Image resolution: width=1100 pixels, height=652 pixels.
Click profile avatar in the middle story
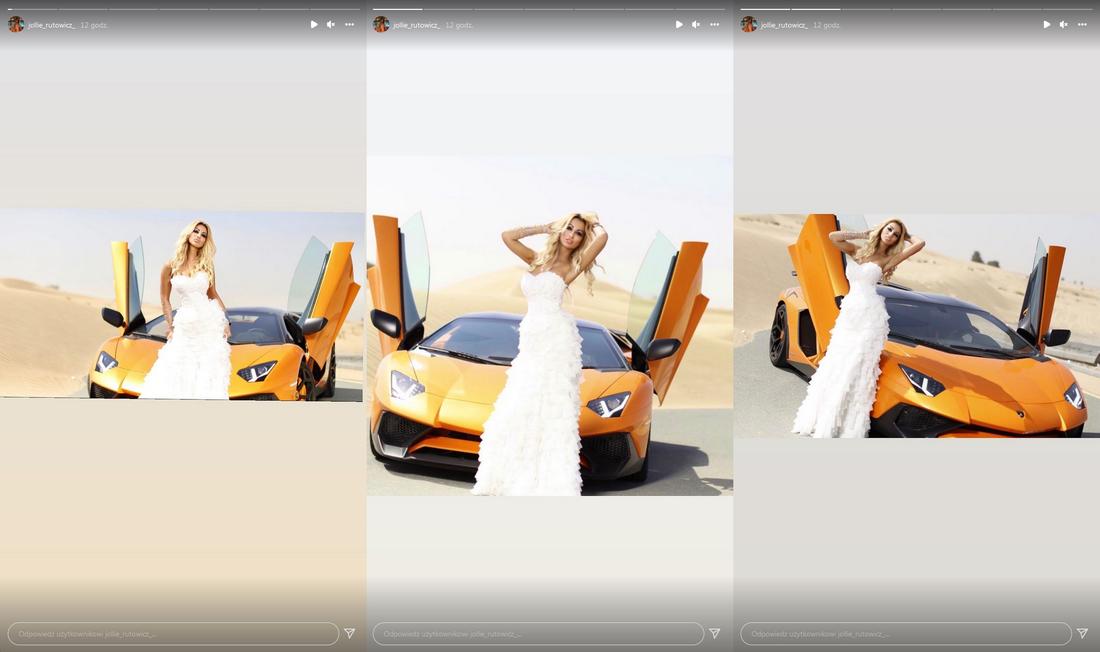tap(381, 24)
